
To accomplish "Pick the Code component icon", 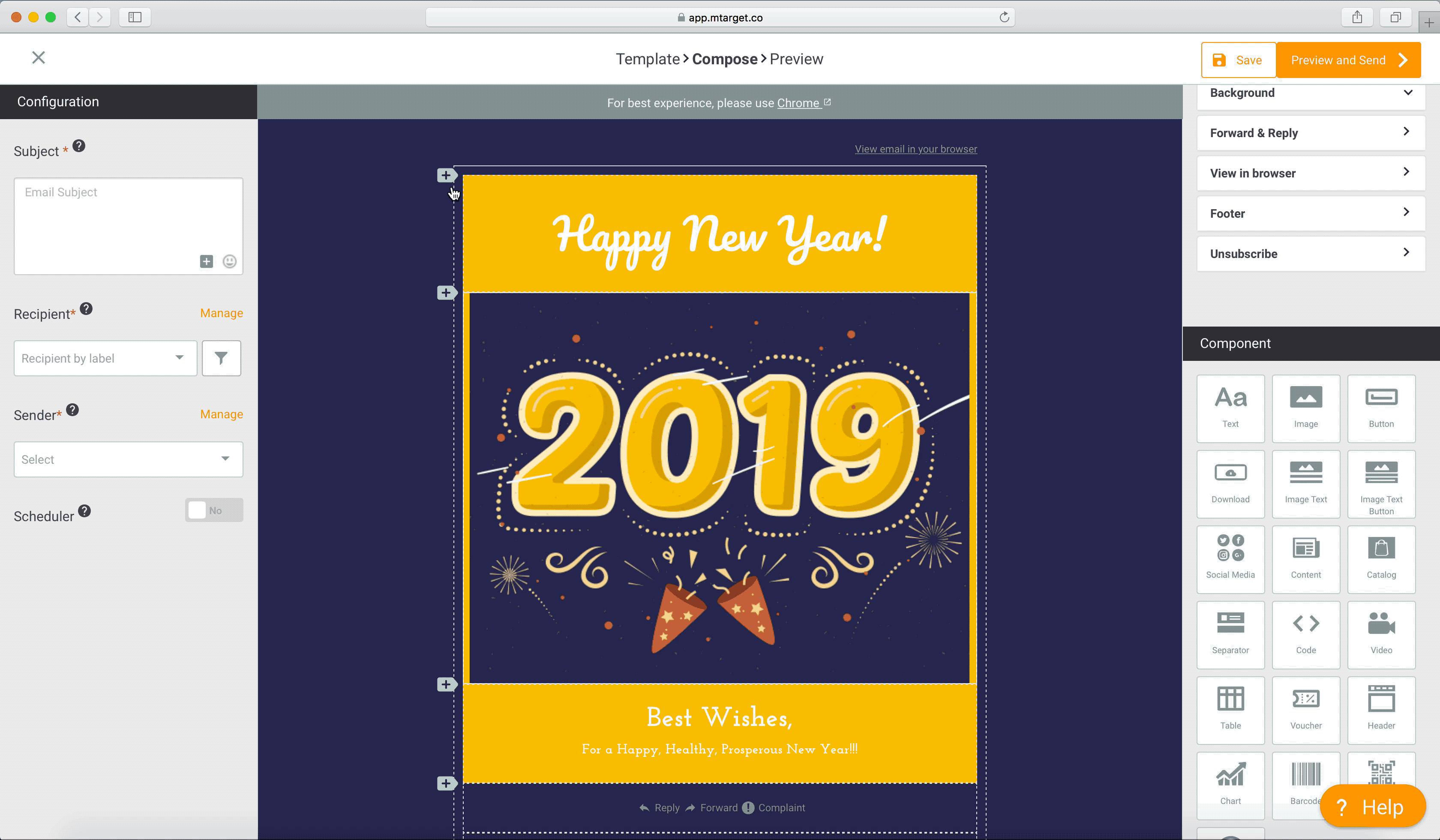I will pos(1305,634).
